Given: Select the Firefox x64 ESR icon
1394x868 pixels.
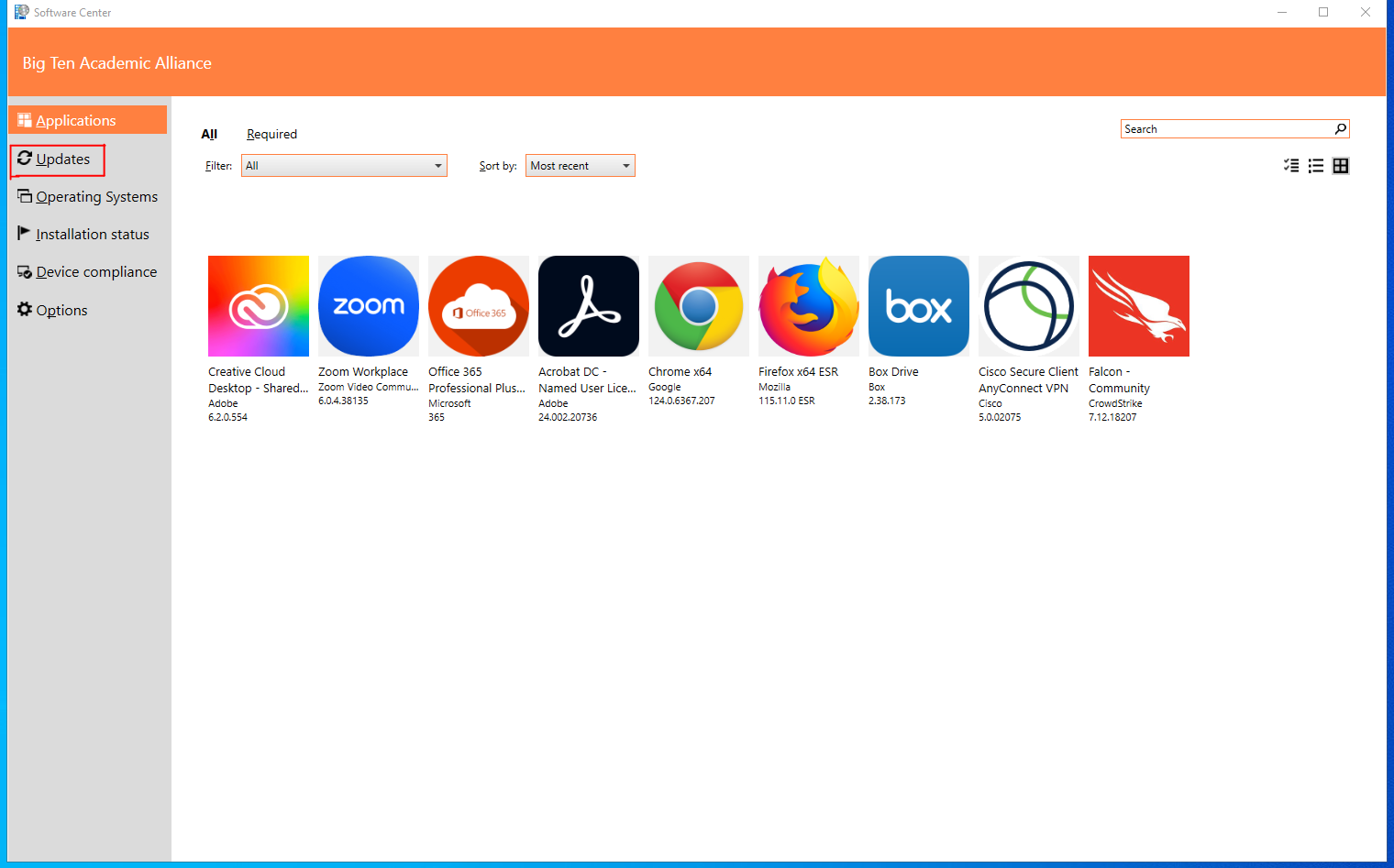Looking at the screenshot, I should [x=809, y=306].
